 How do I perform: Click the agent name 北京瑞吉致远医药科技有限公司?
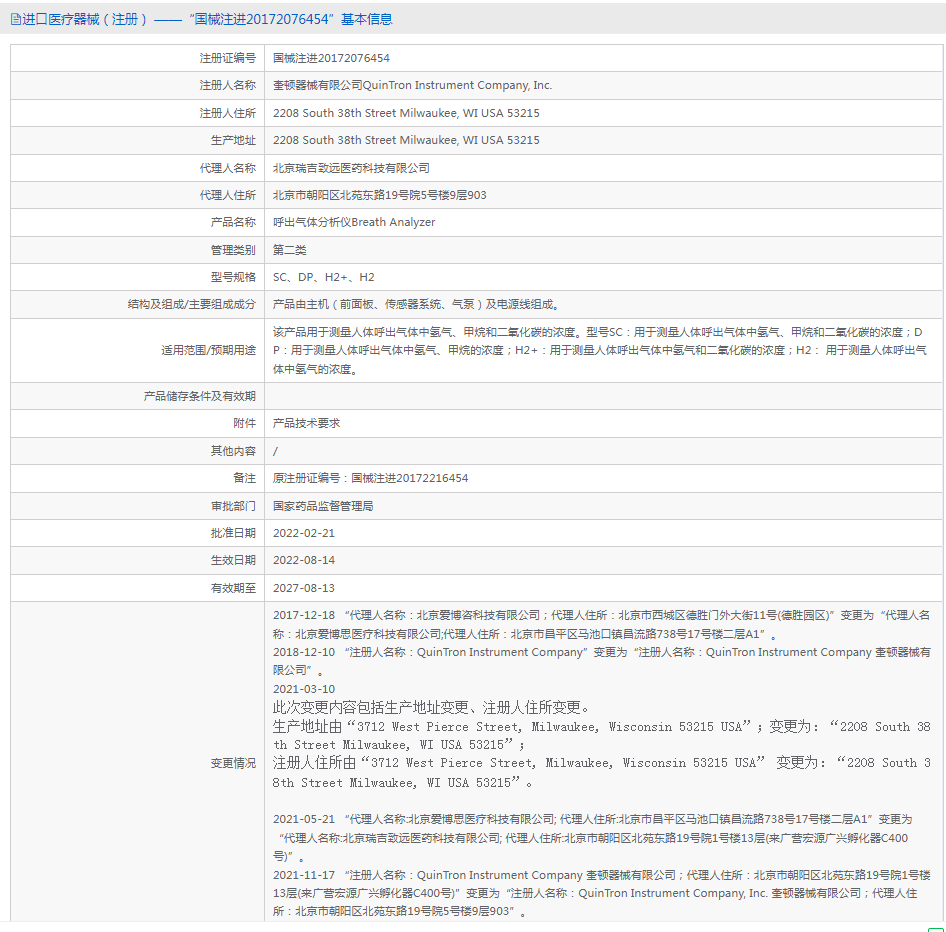(x=351, y=168)
